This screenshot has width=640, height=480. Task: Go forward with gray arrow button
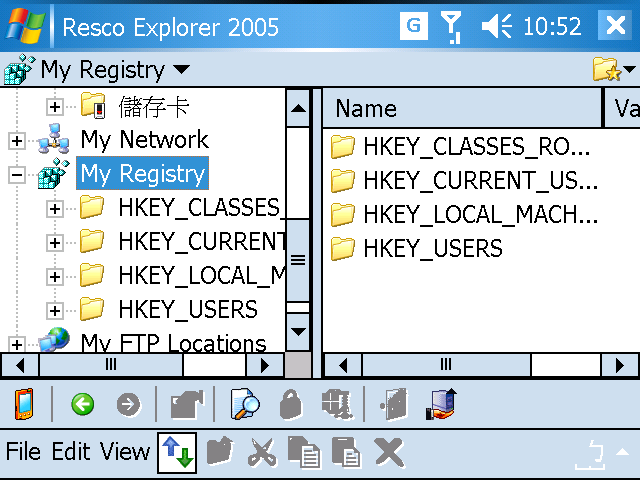coord(128,404)
